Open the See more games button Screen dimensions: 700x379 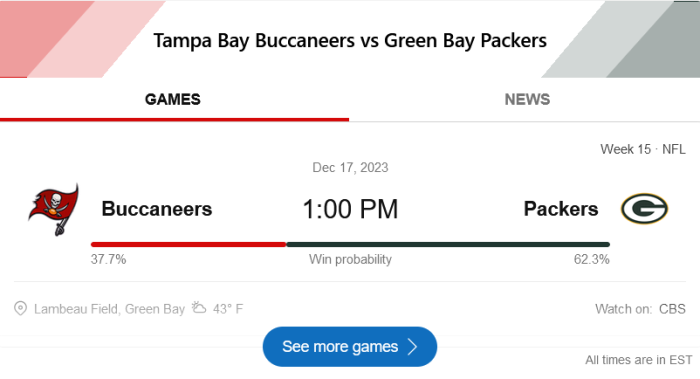[350, 346]
